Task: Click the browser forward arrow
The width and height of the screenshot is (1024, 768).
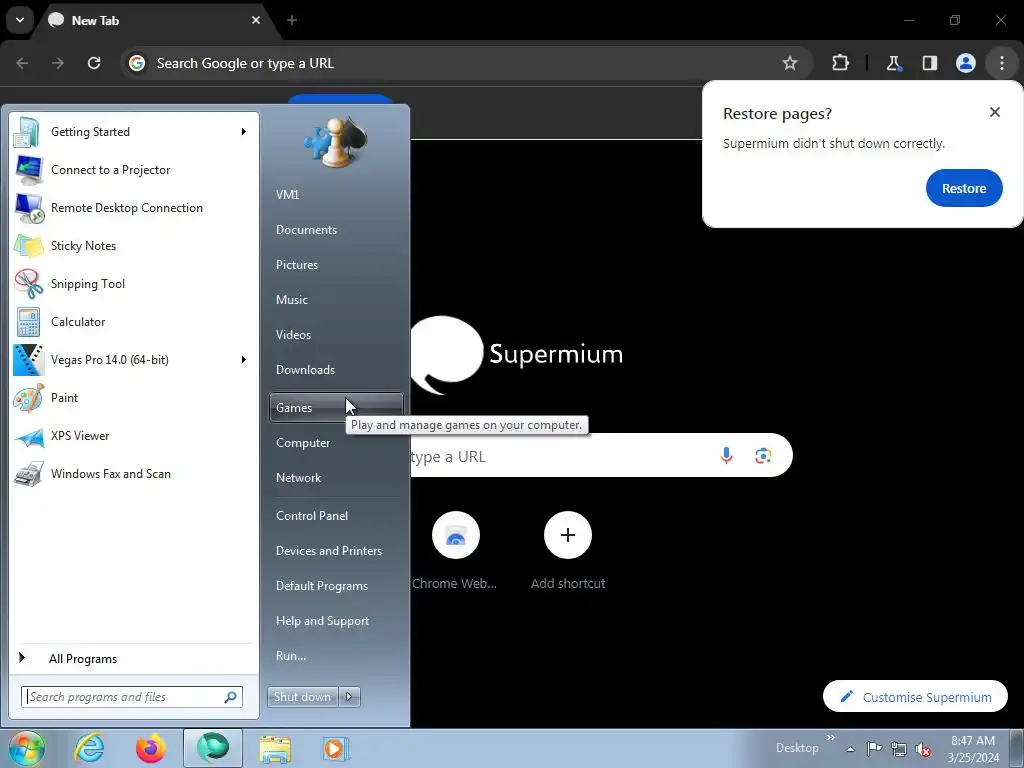Action: click(58, 63)
